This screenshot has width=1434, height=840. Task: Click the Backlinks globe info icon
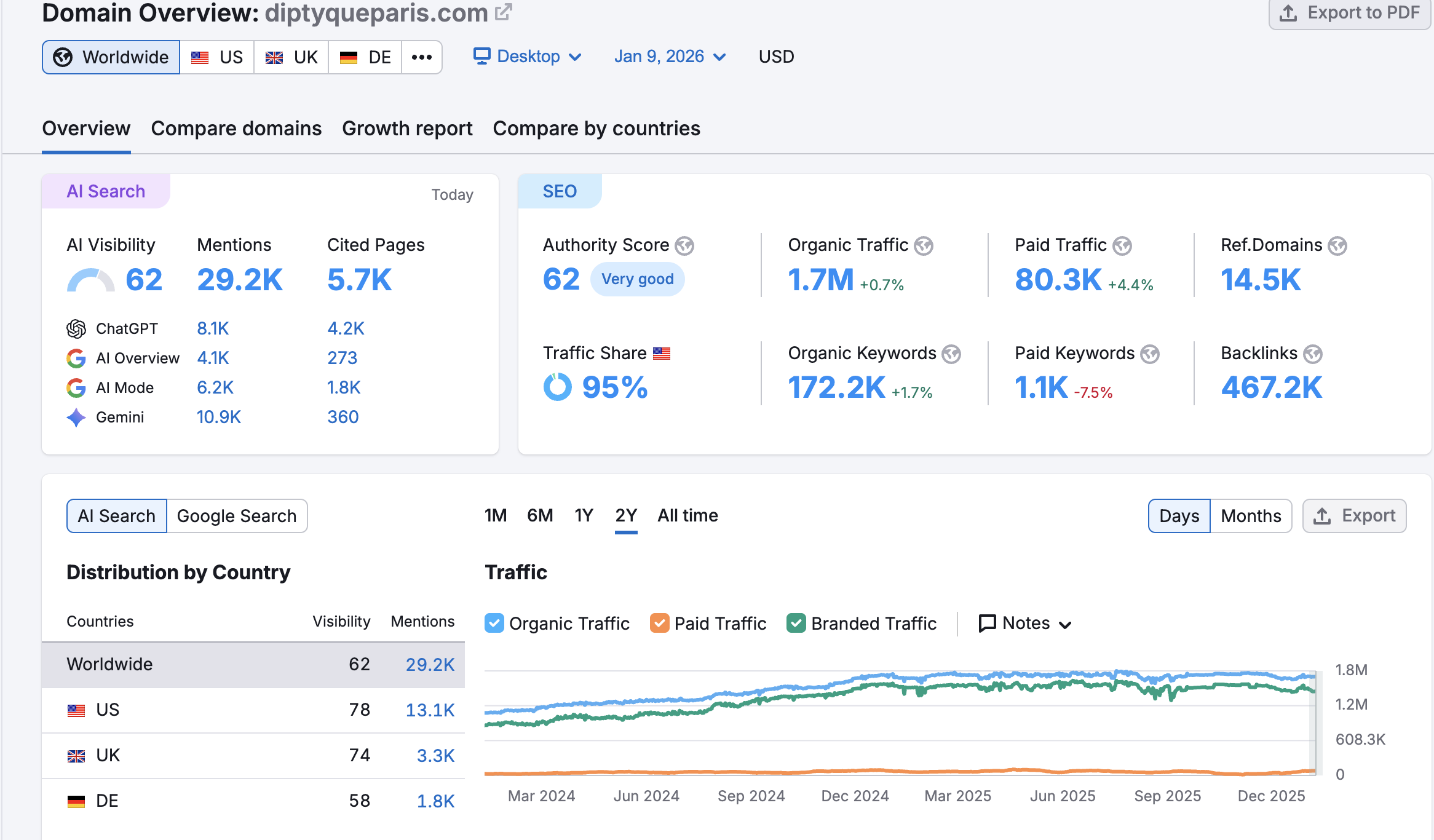click(x=1313, y=354)
